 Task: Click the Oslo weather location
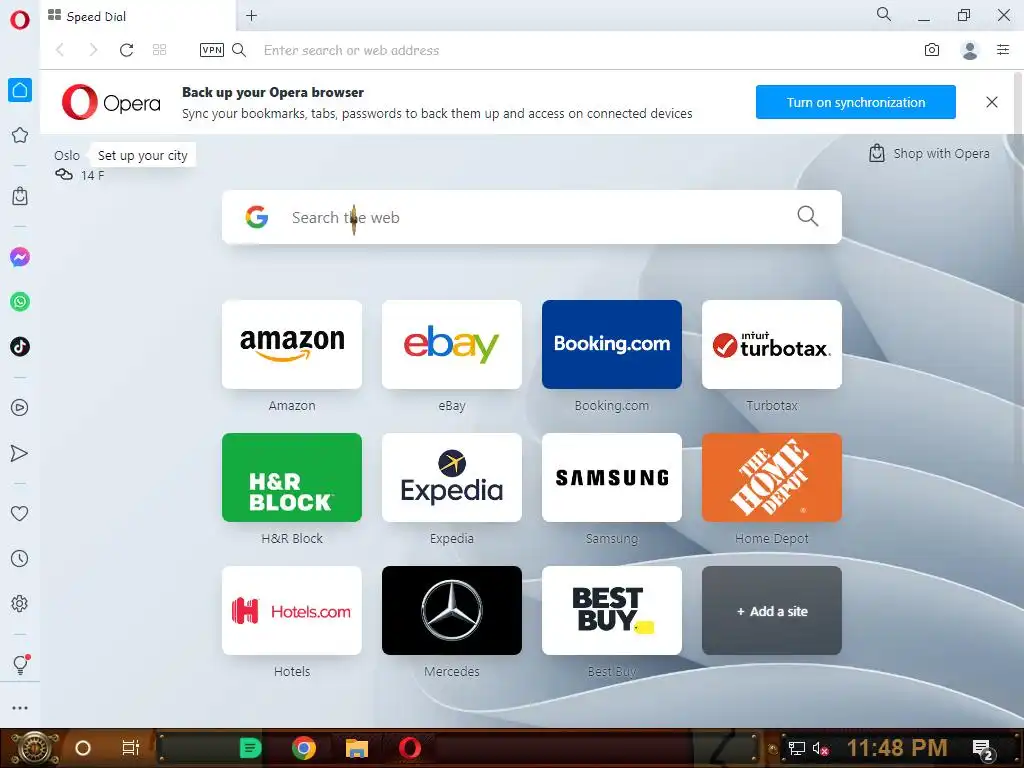(67, 155)
